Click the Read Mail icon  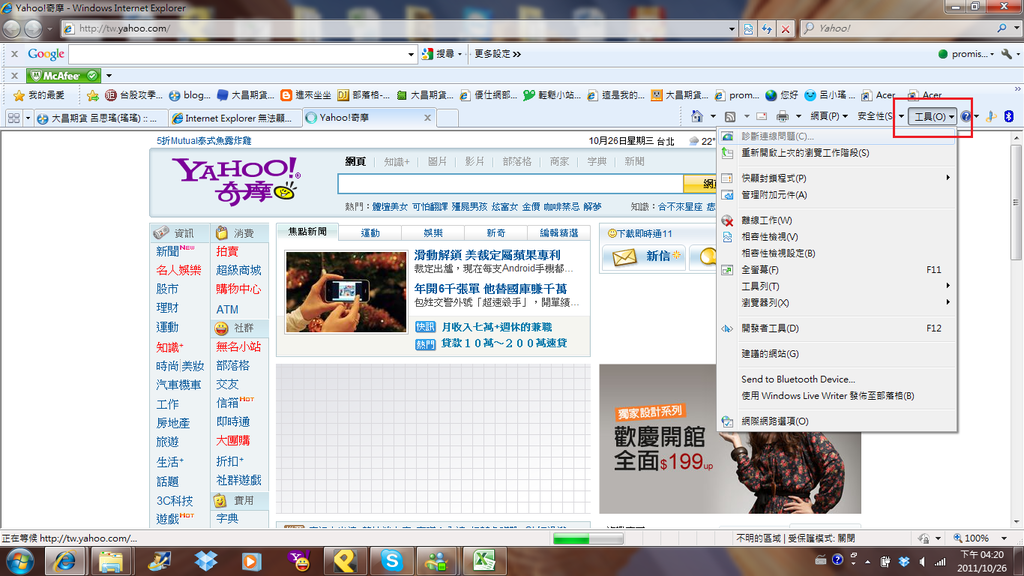coord(761,117)
